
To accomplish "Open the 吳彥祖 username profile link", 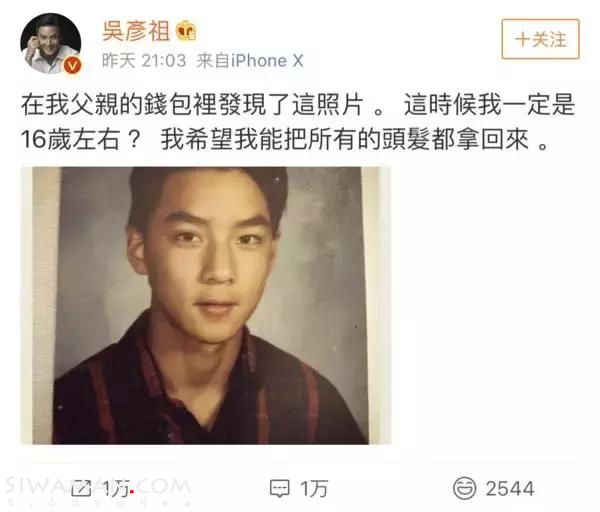I will pyautogui.click(x=135, y=31).
